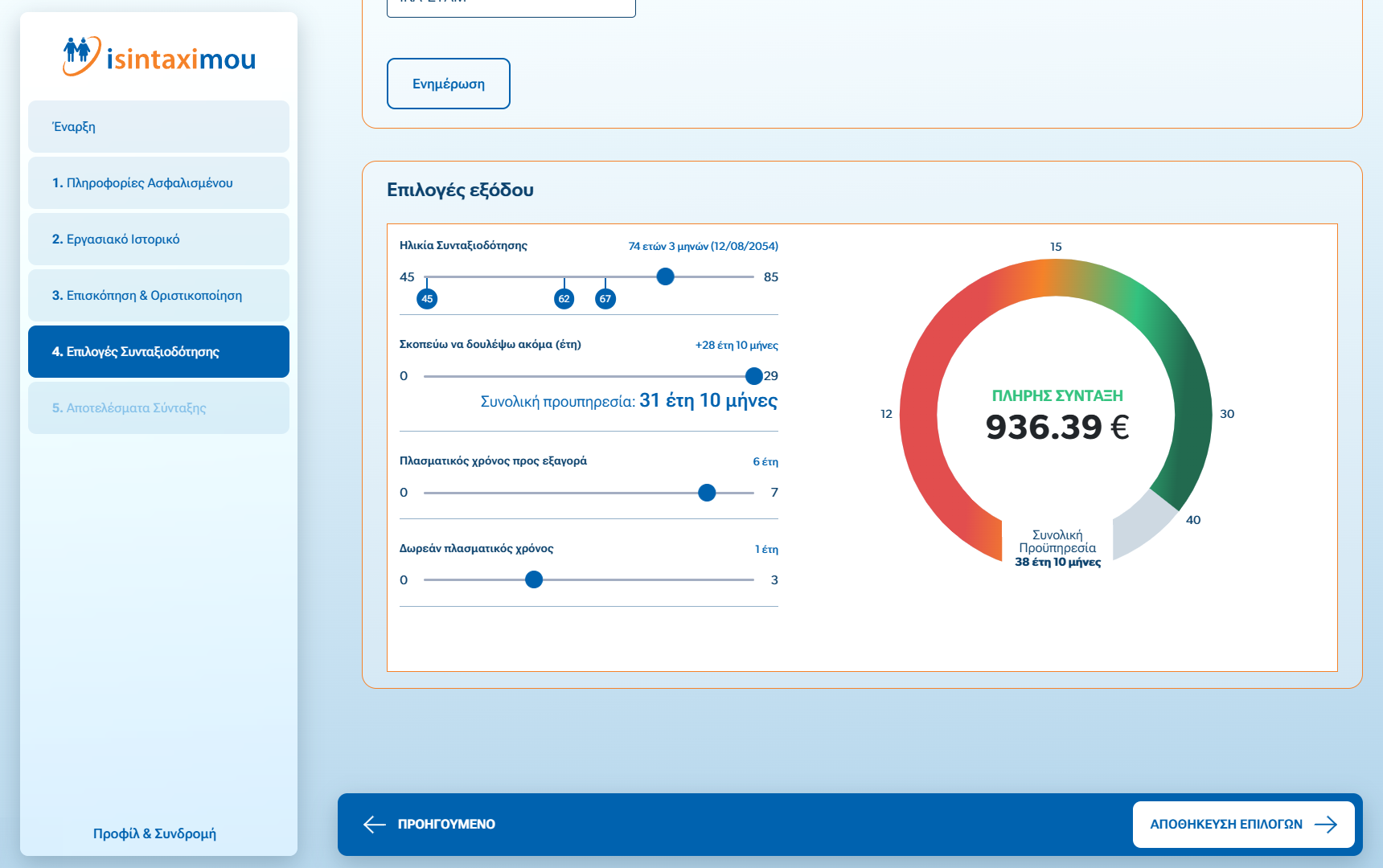Click the Σκοπεύω να δουλέψω ακόμα slider handle
The width and height of the screenshot is (1383, 868).
click(753, 376)
